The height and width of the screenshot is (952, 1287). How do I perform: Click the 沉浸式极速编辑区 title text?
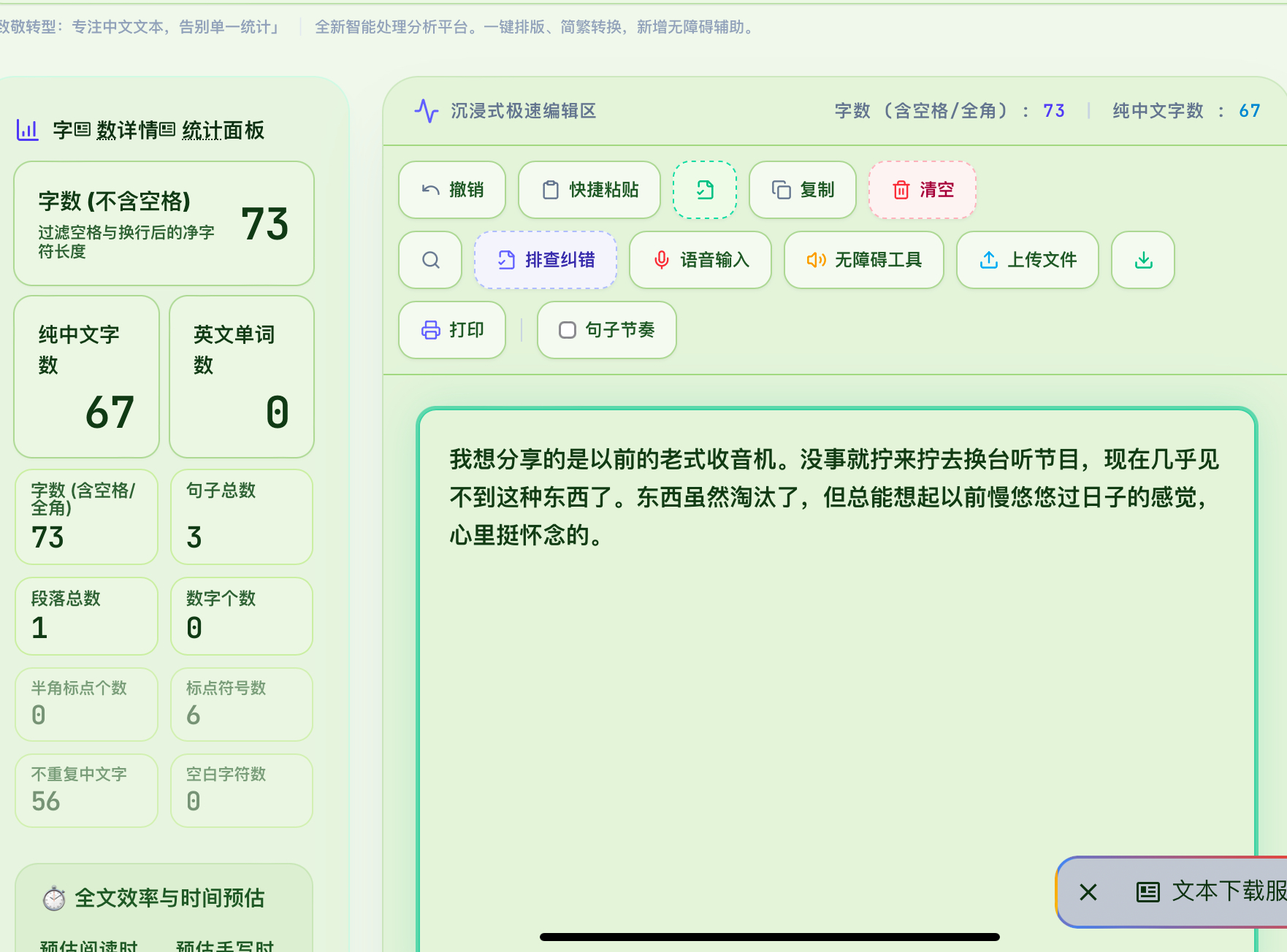tap(524, 111)
